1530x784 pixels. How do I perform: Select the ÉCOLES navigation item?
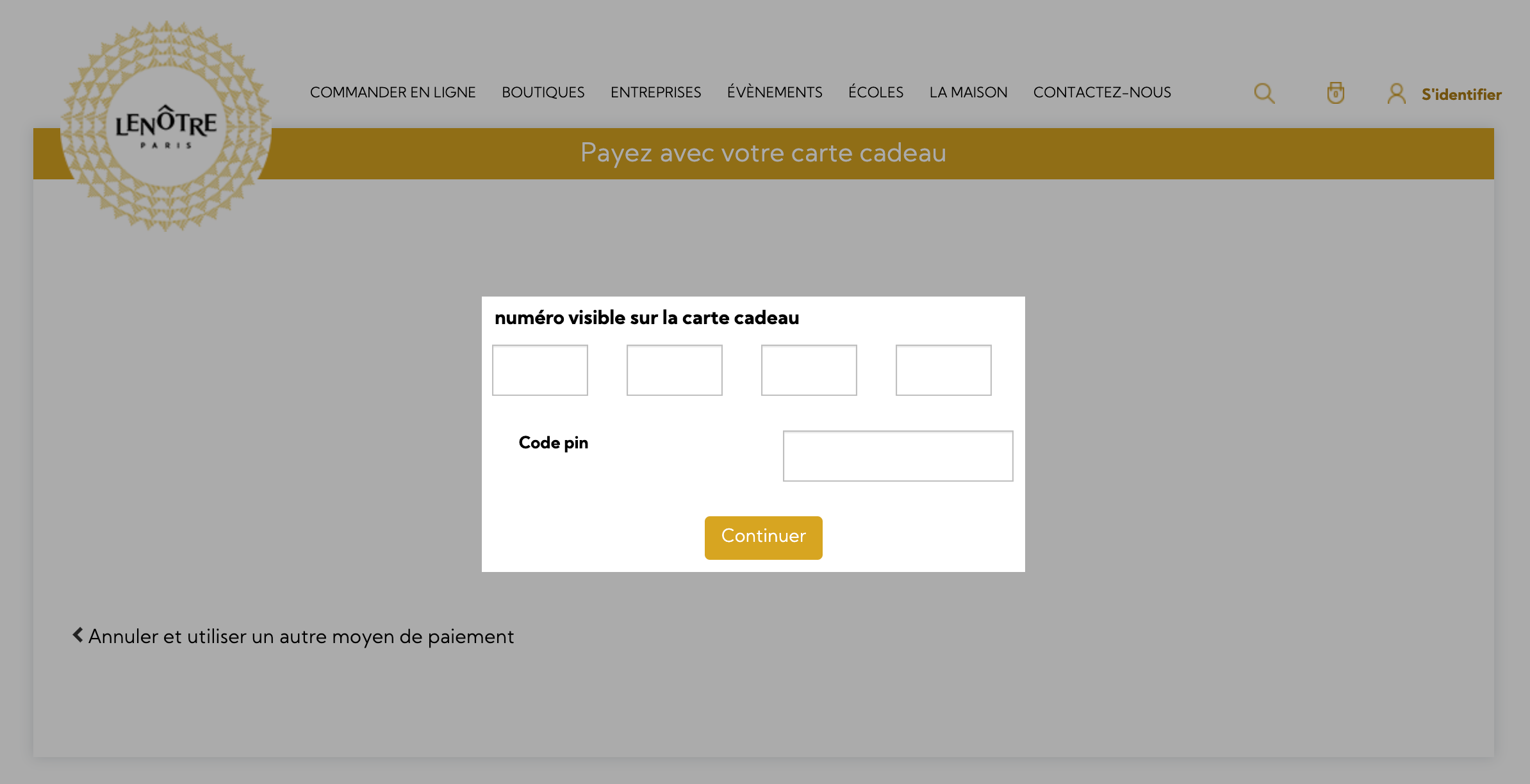[876, 92]
